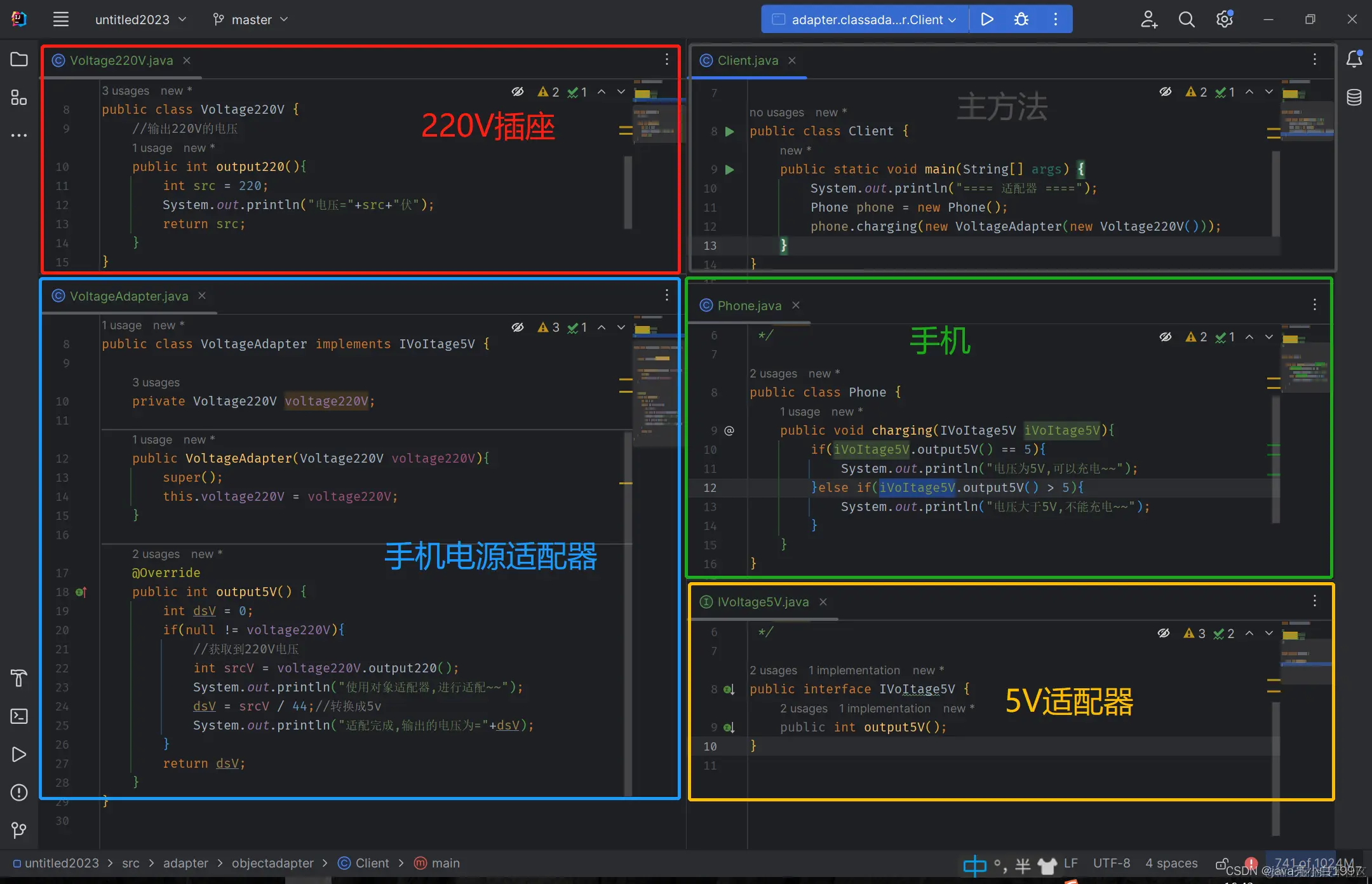Click the objectadapter breadcrumb
The image size is (1372, 884).
pyautogui.click(x=272, y=863)
